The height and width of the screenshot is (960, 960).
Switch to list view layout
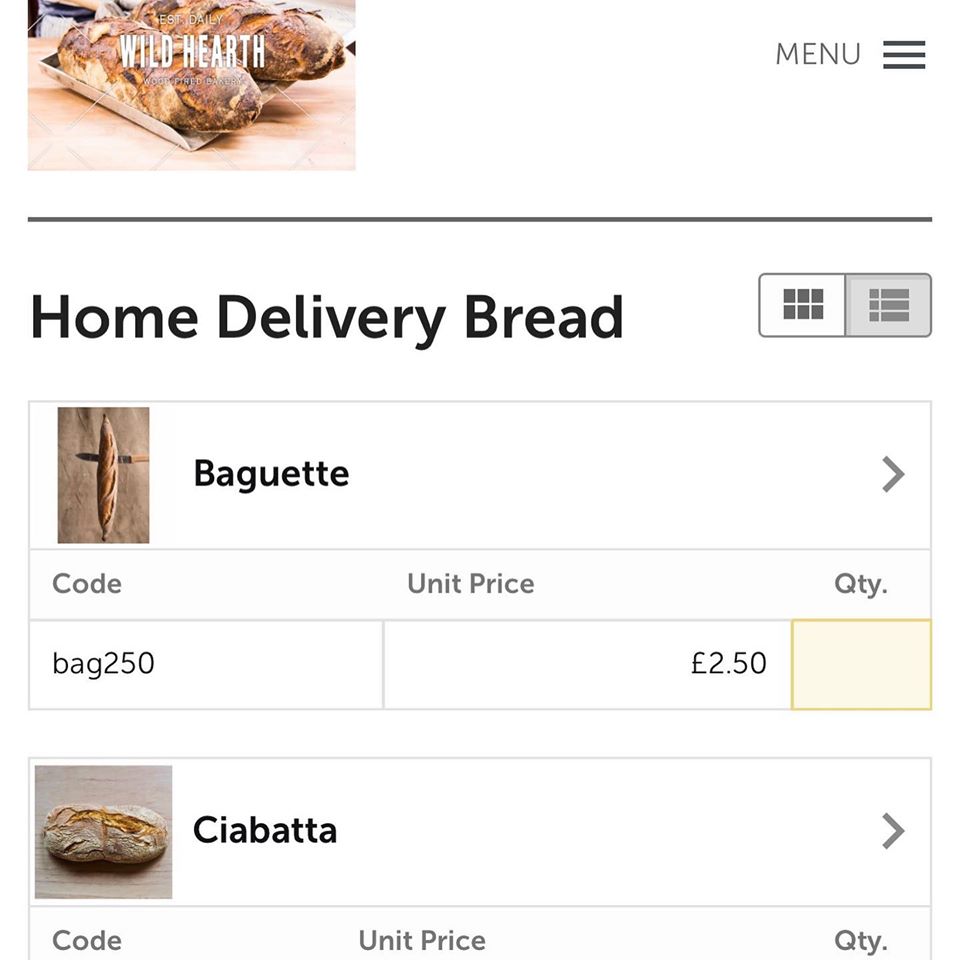[x=888, y=304]
